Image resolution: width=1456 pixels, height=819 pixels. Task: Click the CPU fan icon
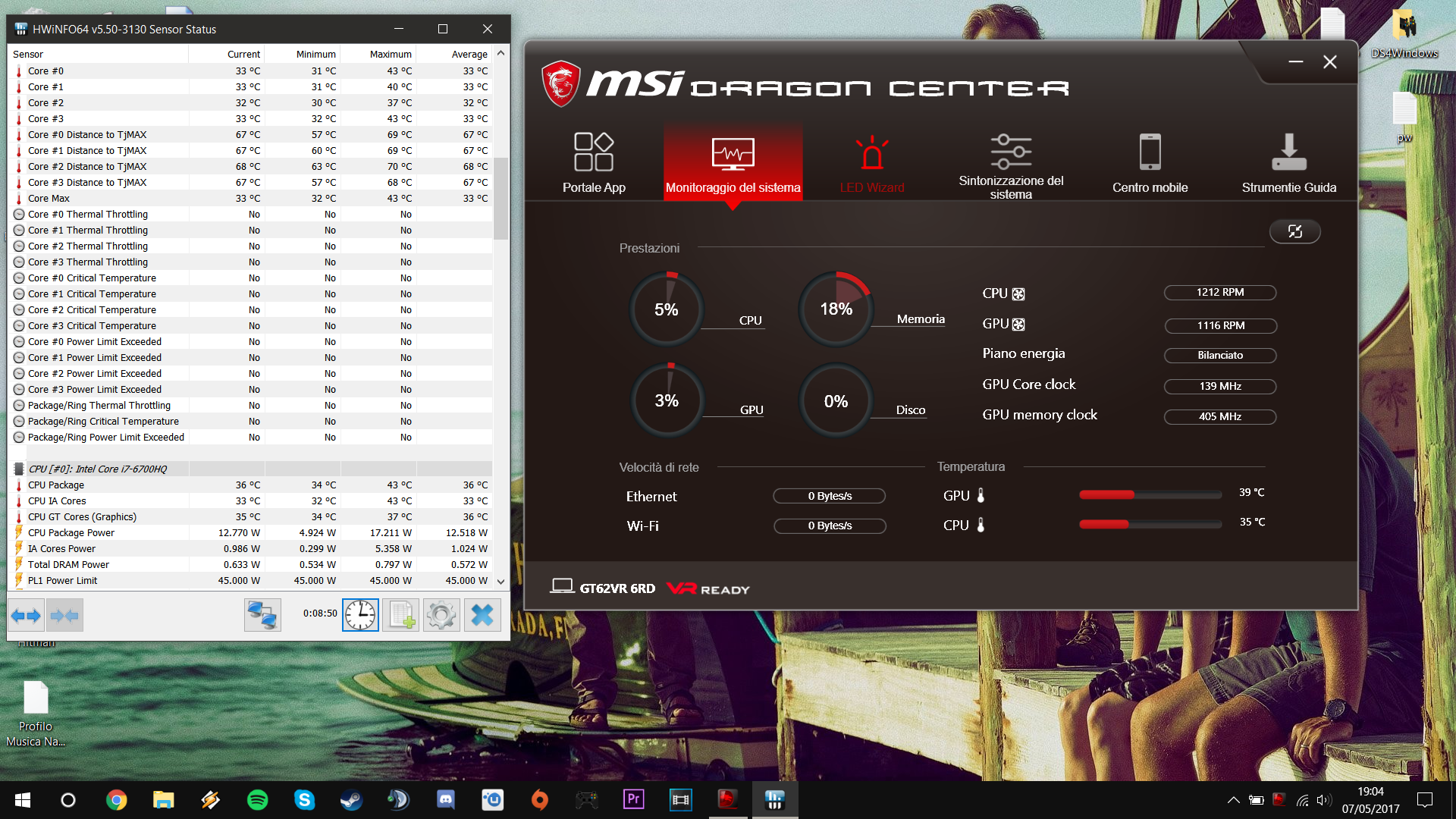point(1018,294)
